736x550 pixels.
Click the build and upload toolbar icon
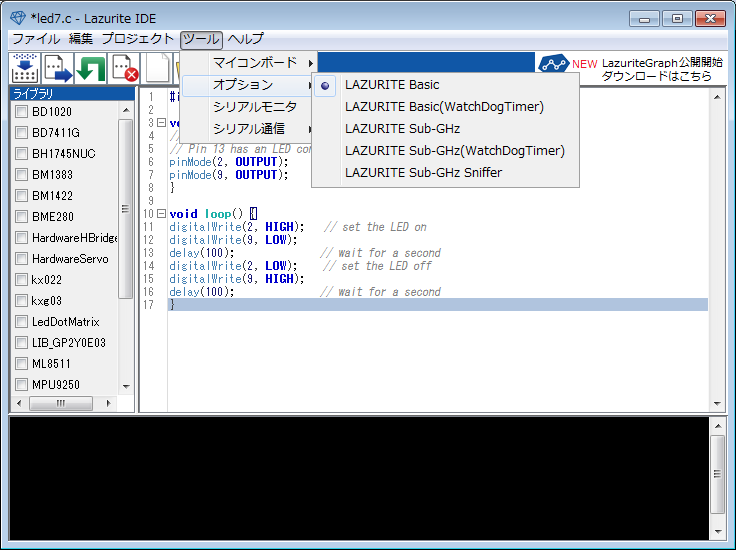pyautogui.click(x=25, y=69)
